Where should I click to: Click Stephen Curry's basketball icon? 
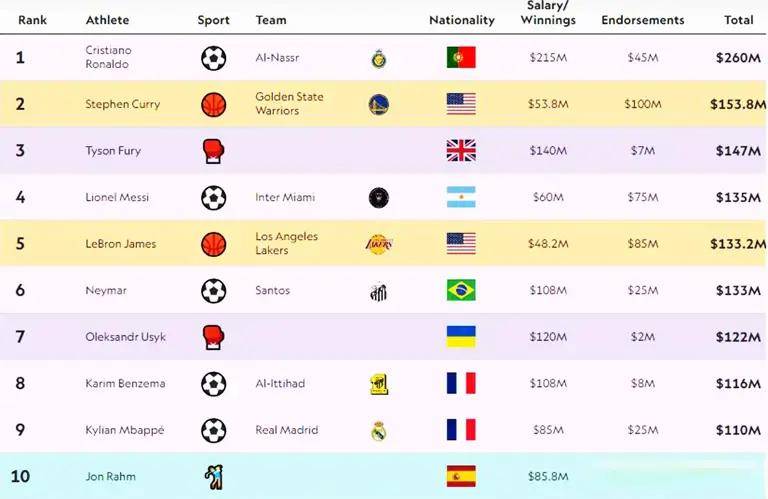click(214, 104)
